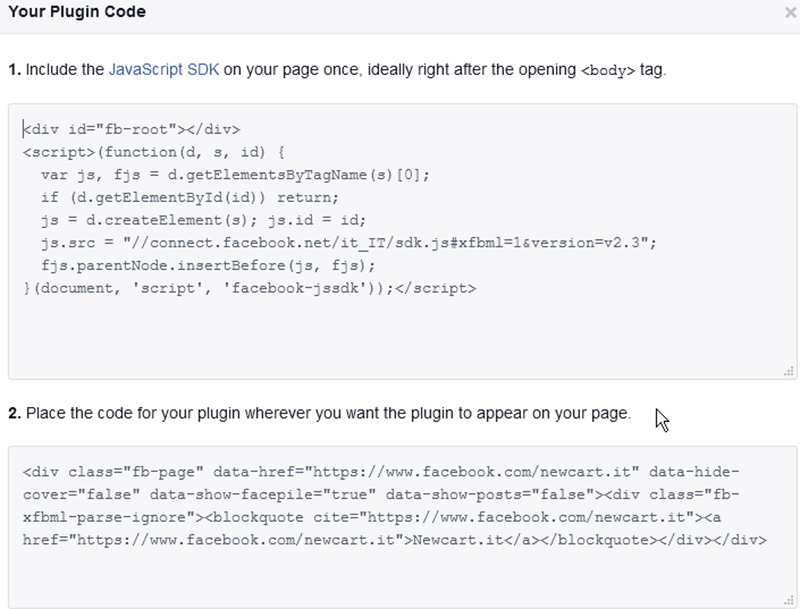Click the line beginning with href="https://www.facebook.com/newcart.it"
Screen dimensions: 800x609
394,540
